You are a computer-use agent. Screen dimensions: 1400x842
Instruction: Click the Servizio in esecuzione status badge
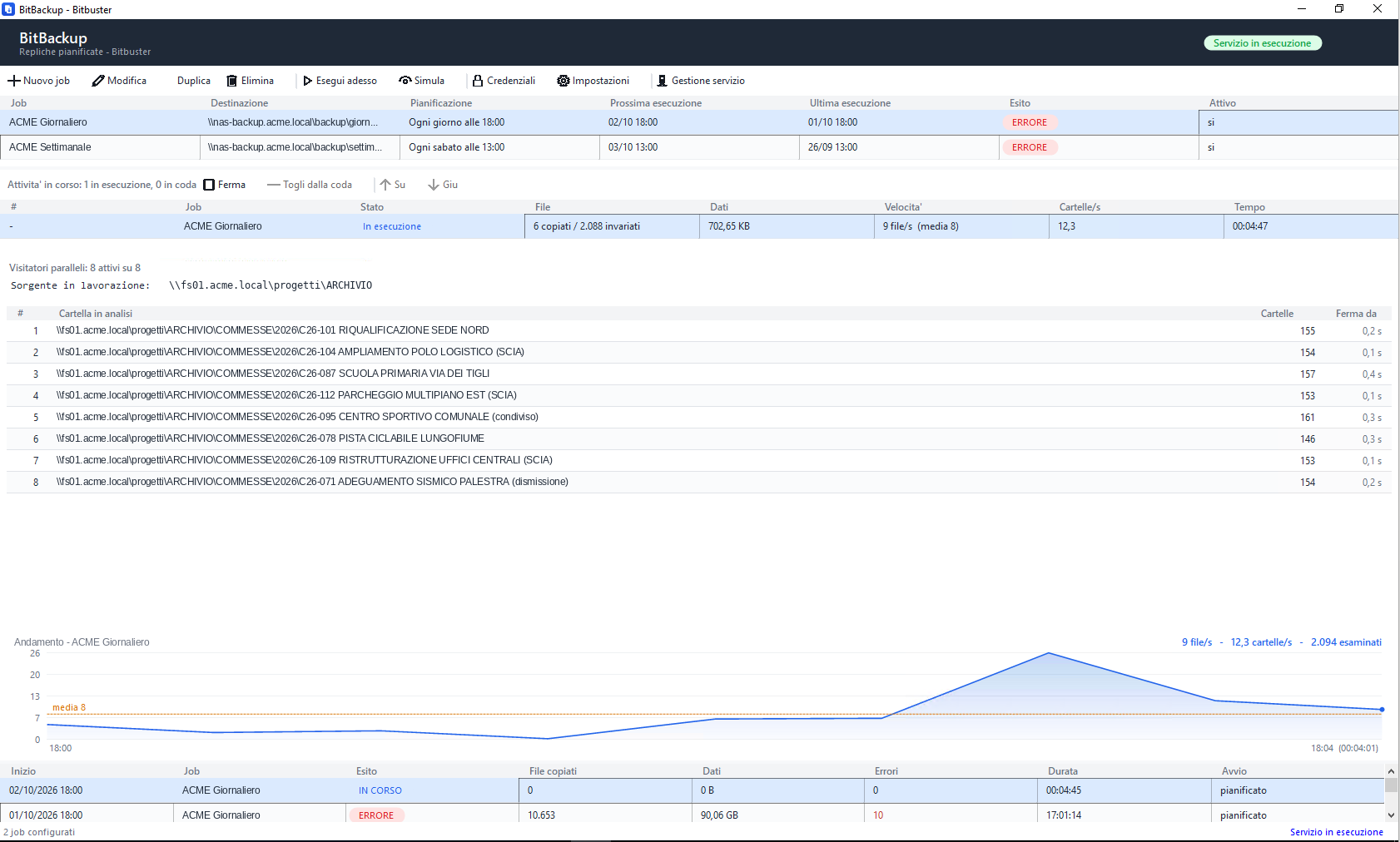1262,43
